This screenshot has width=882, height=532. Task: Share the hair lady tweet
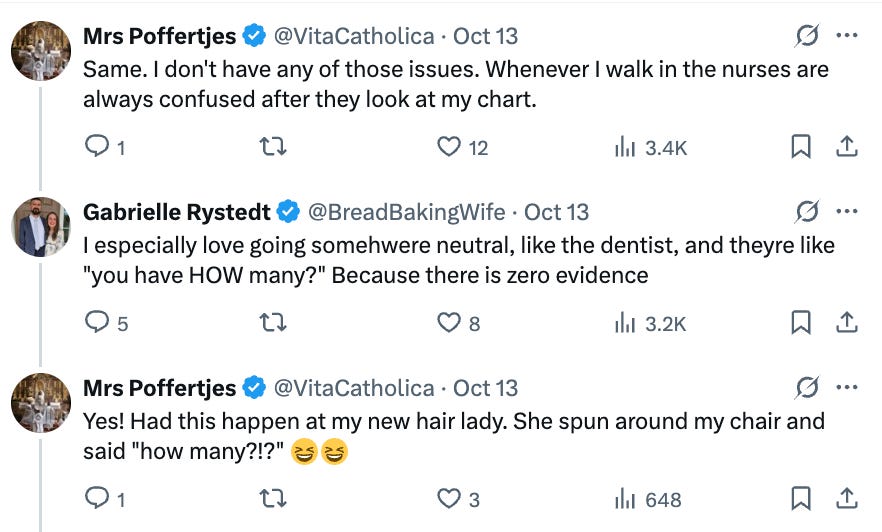tap(846, 499)
